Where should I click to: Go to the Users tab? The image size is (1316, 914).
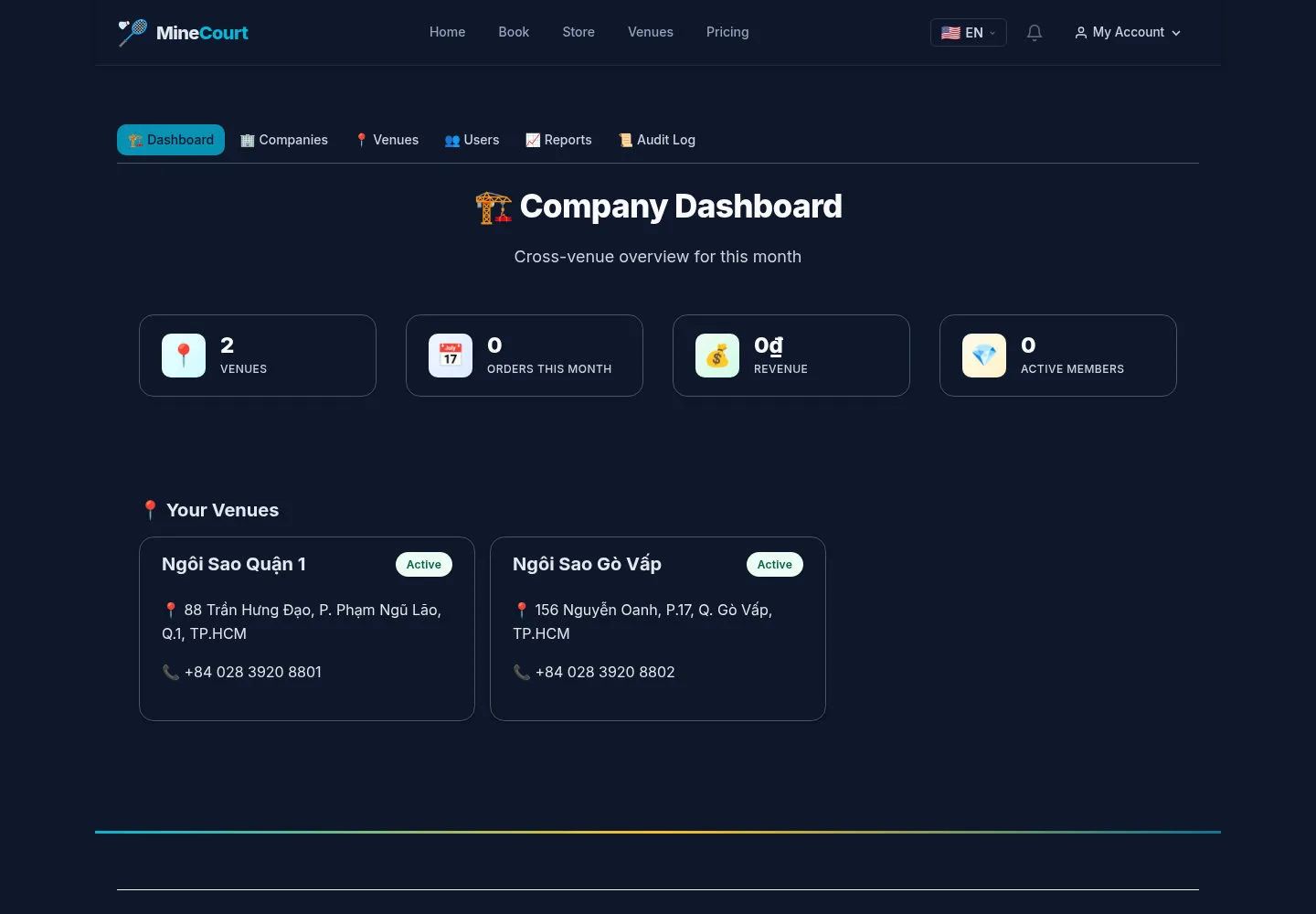pos(472,140)
